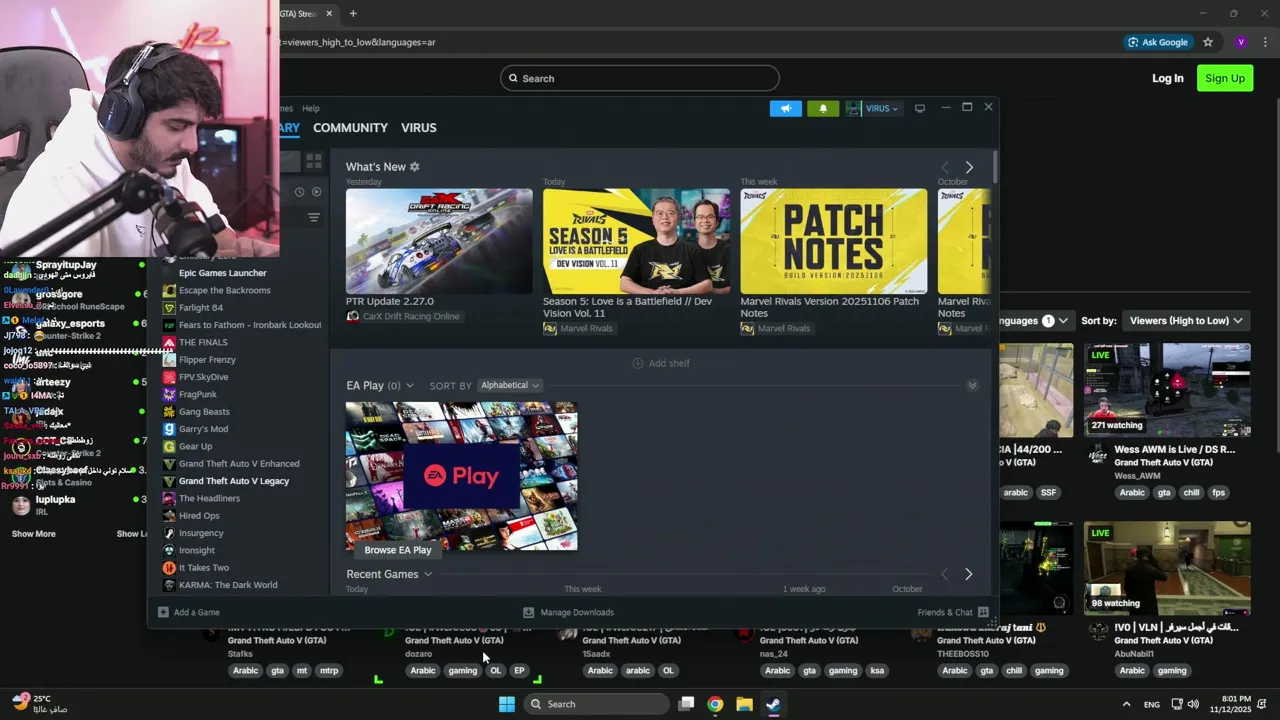The image size is (1280, 720).
Task: Open the PTR Update 2.27.0 news thumbnail
Action: click(x=439, y=241)
